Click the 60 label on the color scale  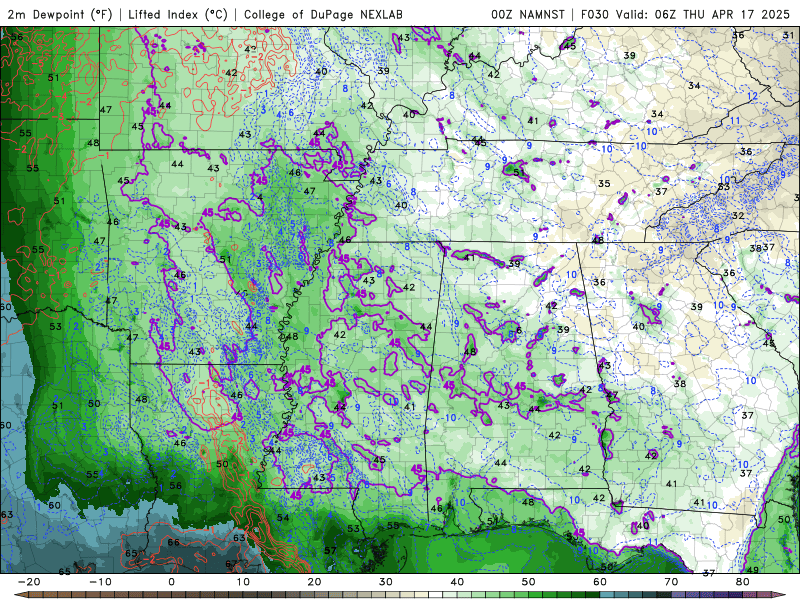click(600, 582)
